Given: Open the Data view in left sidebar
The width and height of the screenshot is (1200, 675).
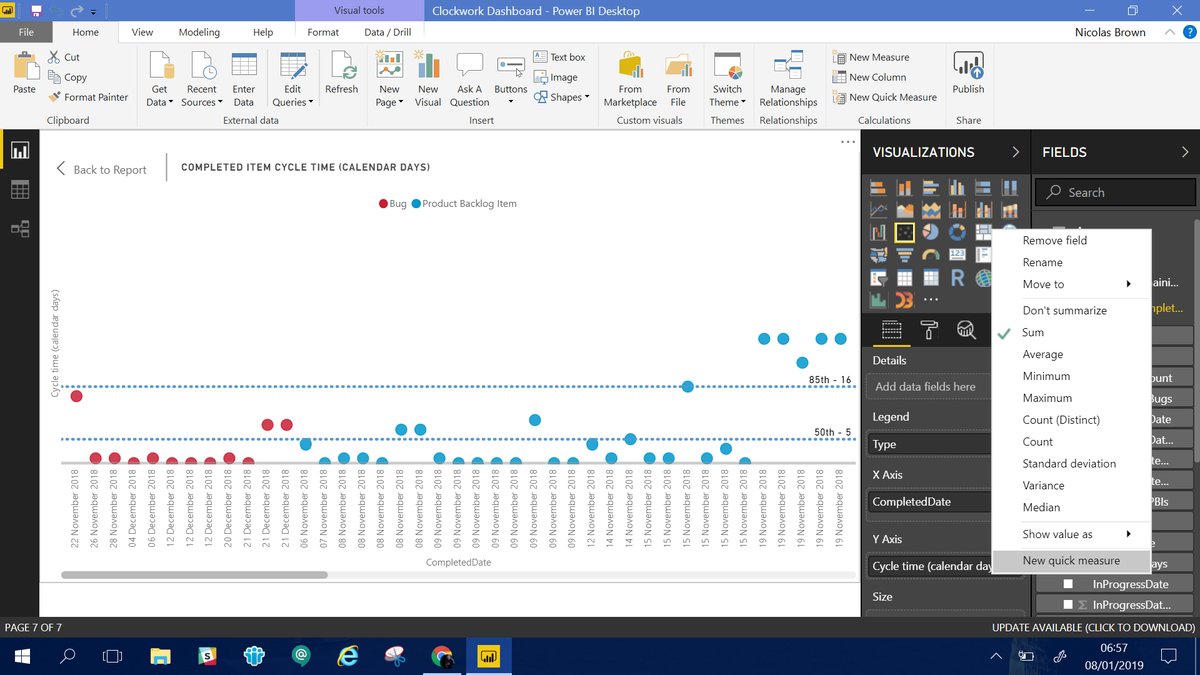Looking at the screenshot, I should (x=20, y=190).
